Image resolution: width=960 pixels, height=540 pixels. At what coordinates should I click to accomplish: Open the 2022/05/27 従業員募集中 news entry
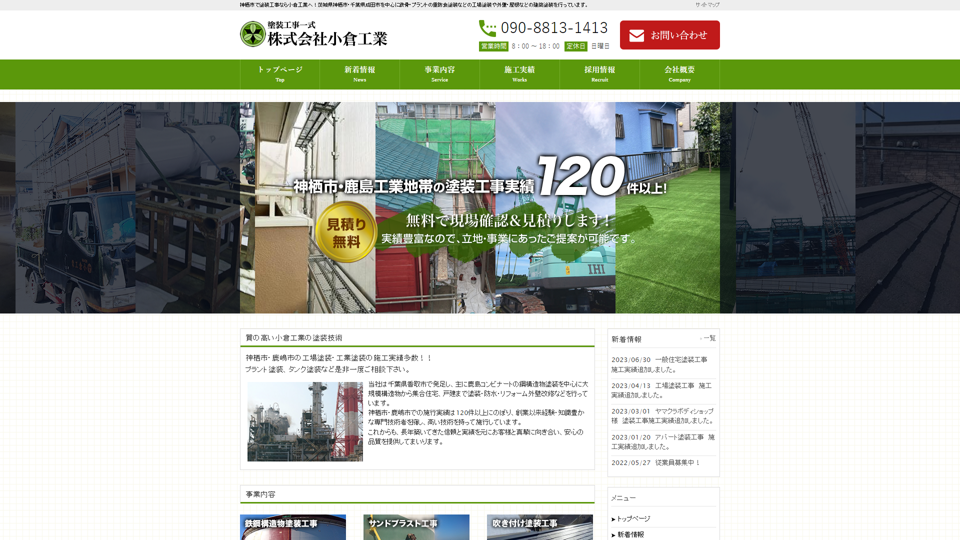click(656, 463)
